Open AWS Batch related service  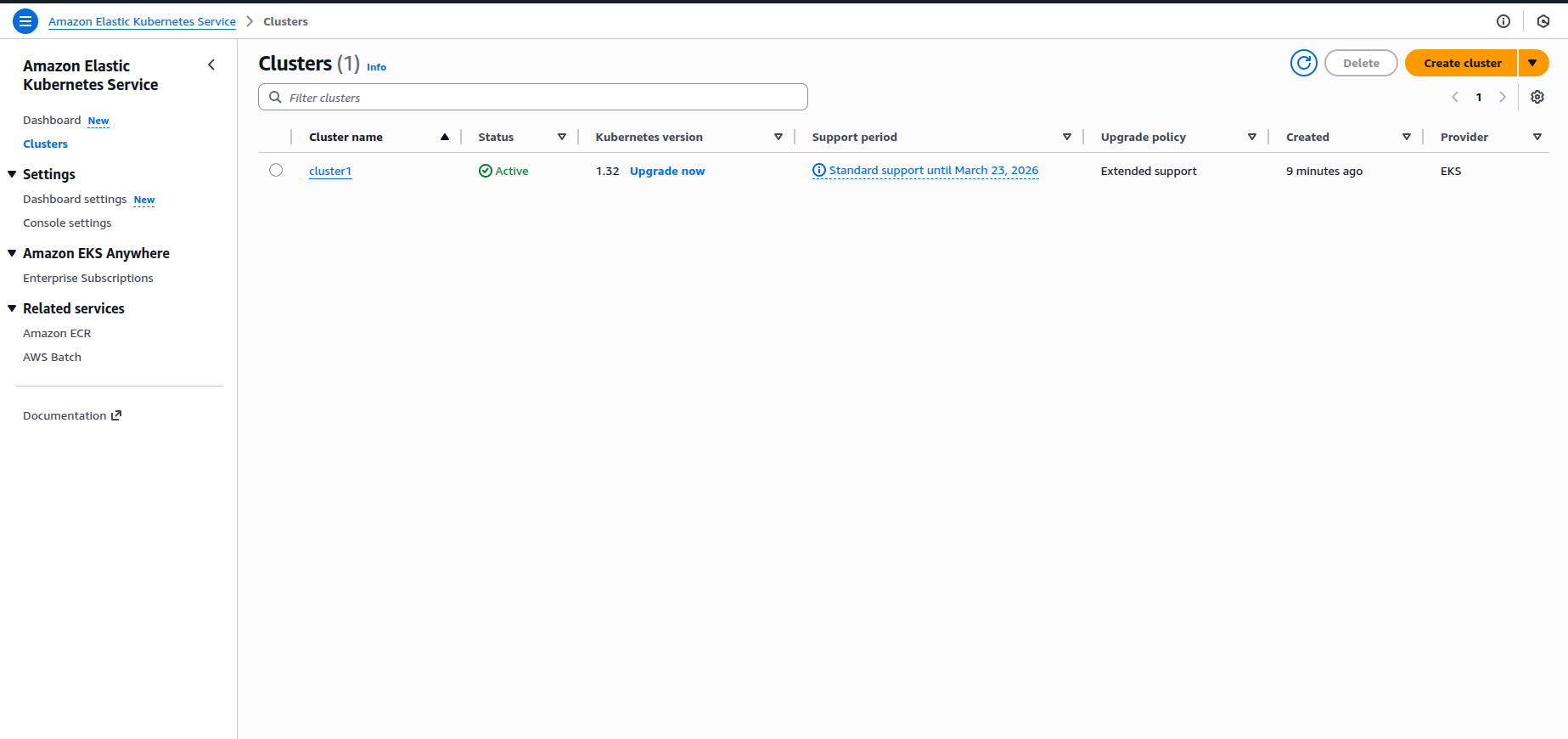tap(52, 357)
